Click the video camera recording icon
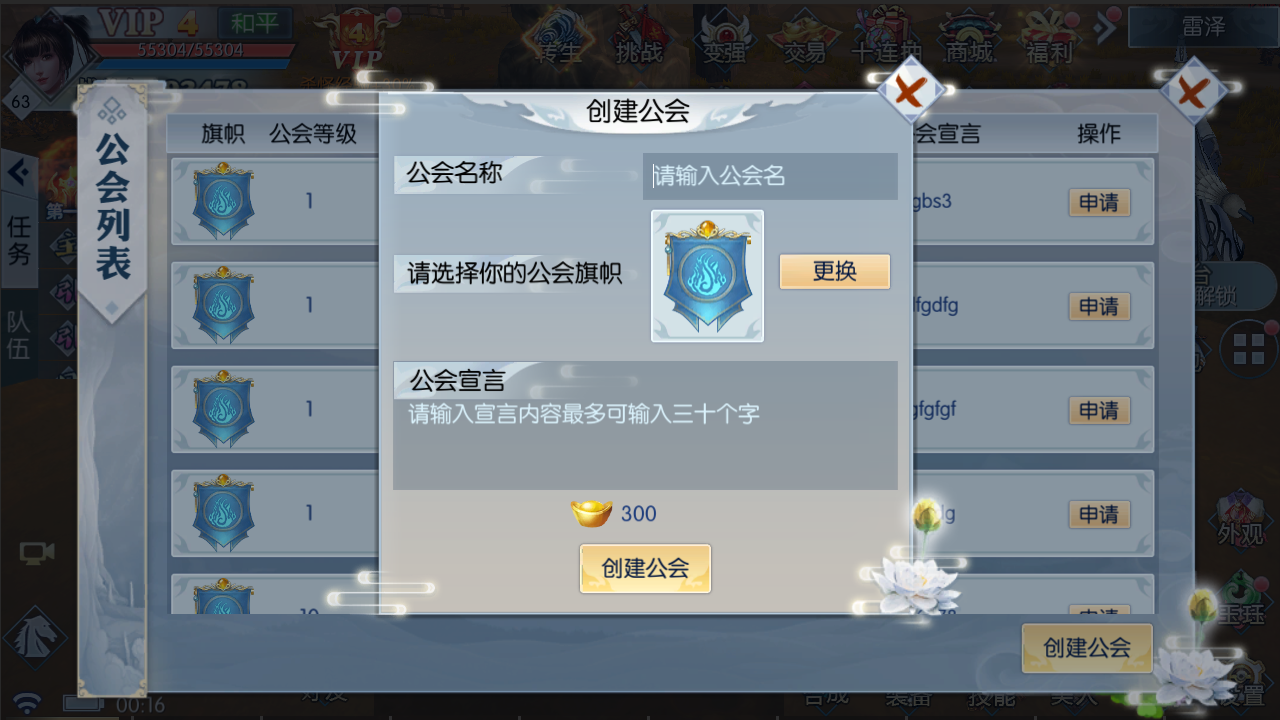This screenshot has height=720, width=1280. pos(37,553)
